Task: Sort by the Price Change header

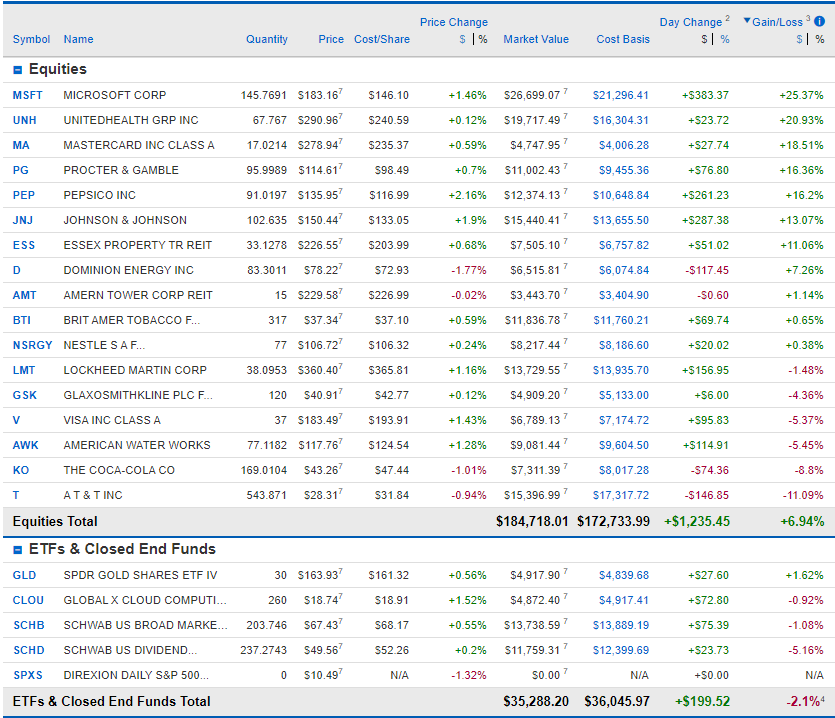Action: point(454,22)
